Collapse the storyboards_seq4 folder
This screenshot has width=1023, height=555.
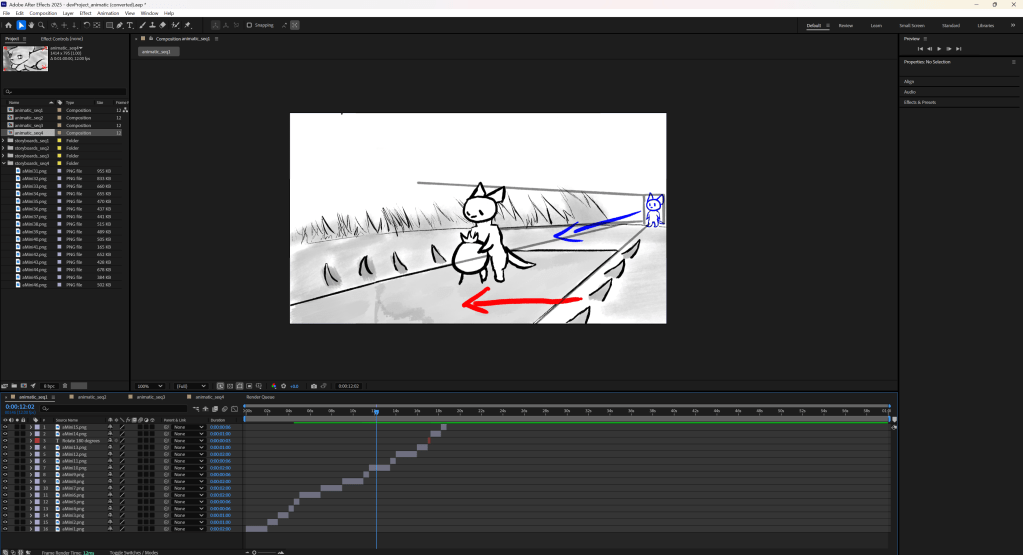4,163
